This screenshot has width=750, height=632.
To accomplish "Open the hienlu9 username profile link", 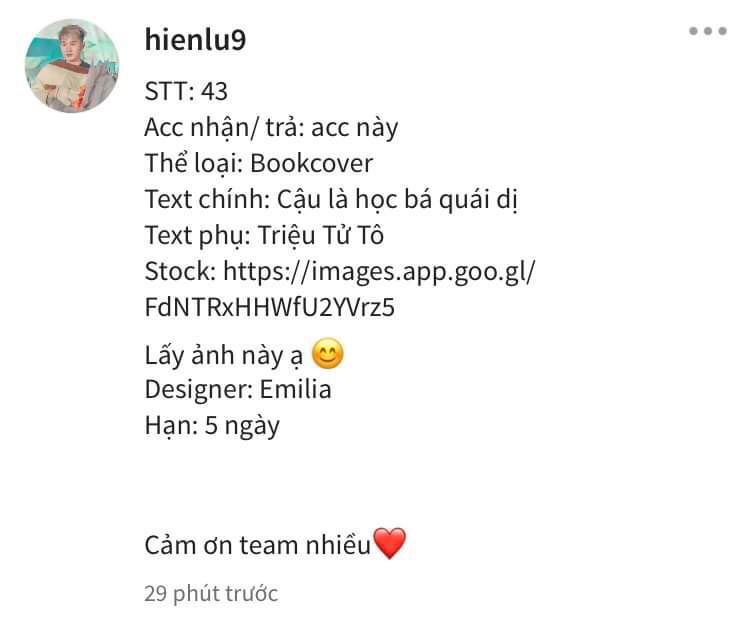I will click(x=195, y=39).
